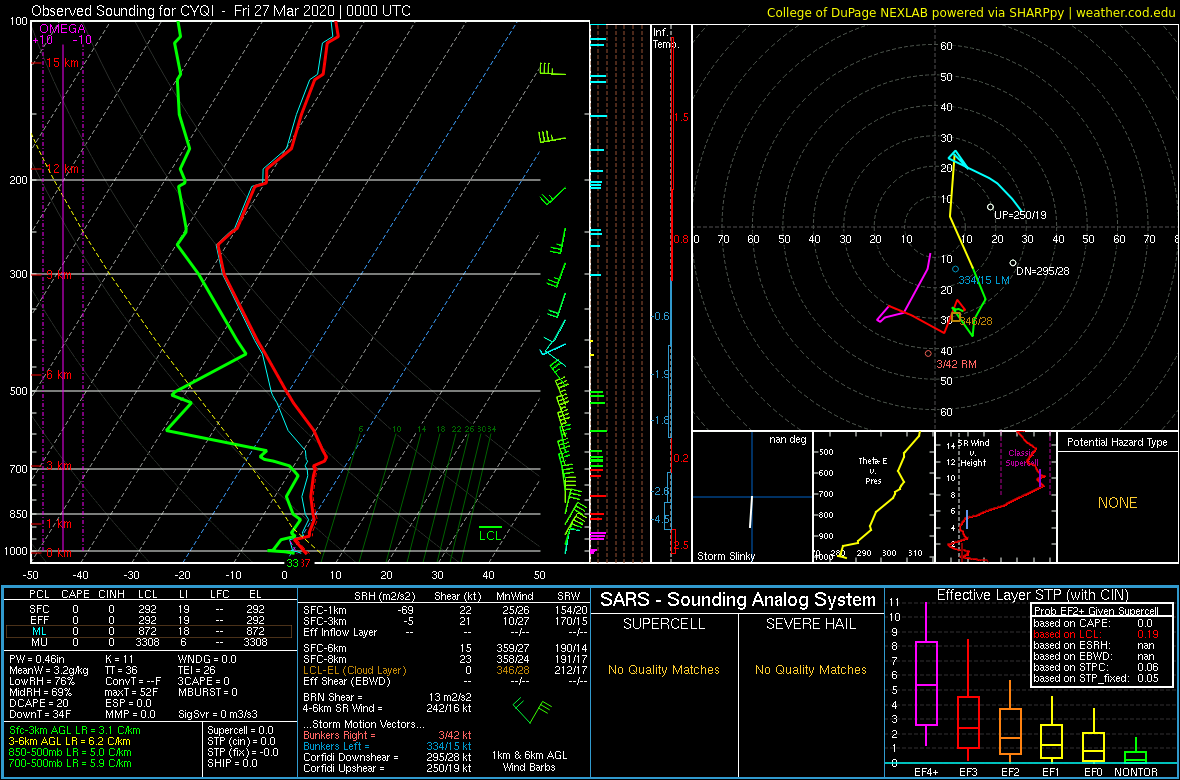Click the '3/42 RM' storm motion label
The image size is (1180, 780).
tap(956, 364)
